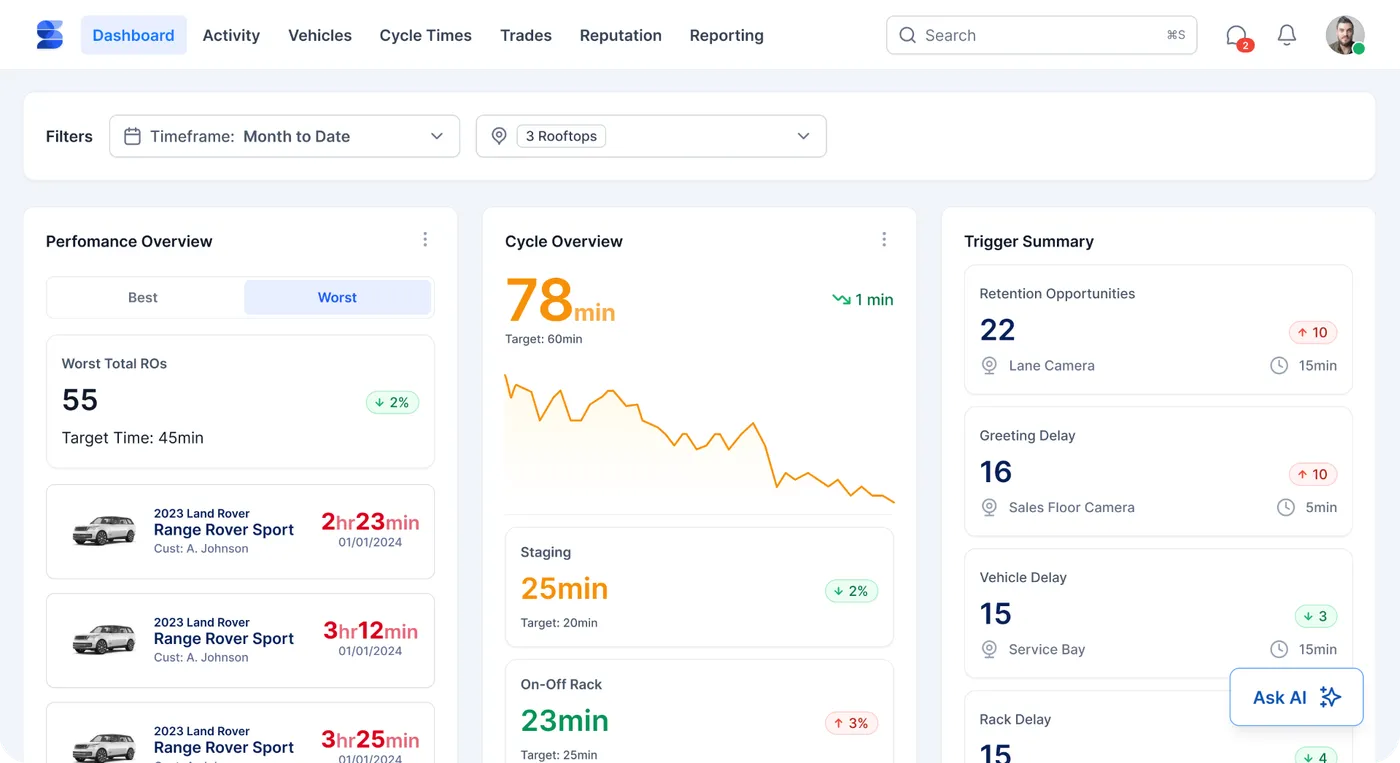Click the Sales Floor Camera icon
The width and height of the screenshot is (1400, 763).
(989, 508)
